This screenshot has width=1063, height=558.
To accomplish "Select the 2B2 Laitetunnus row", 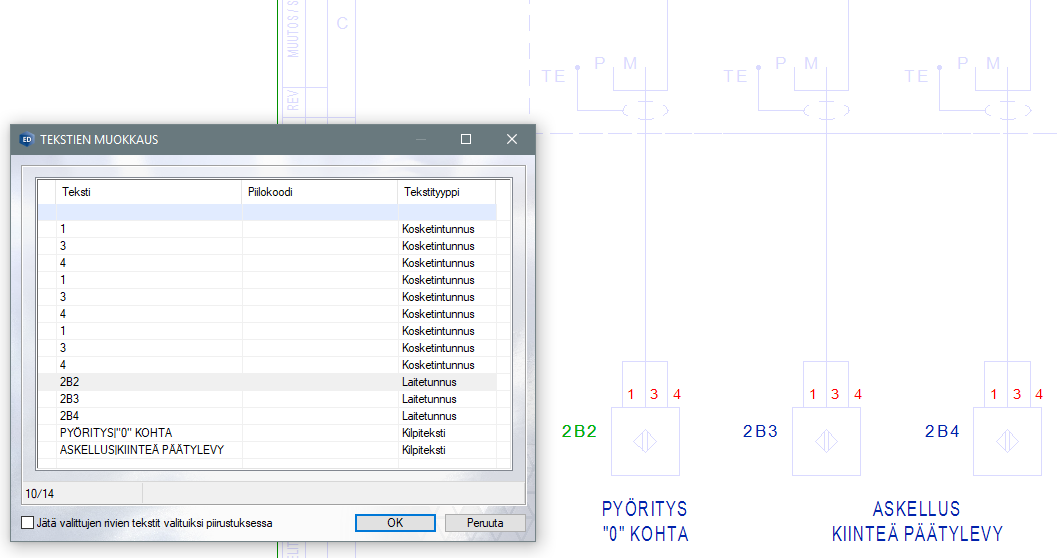I will 150,382.
